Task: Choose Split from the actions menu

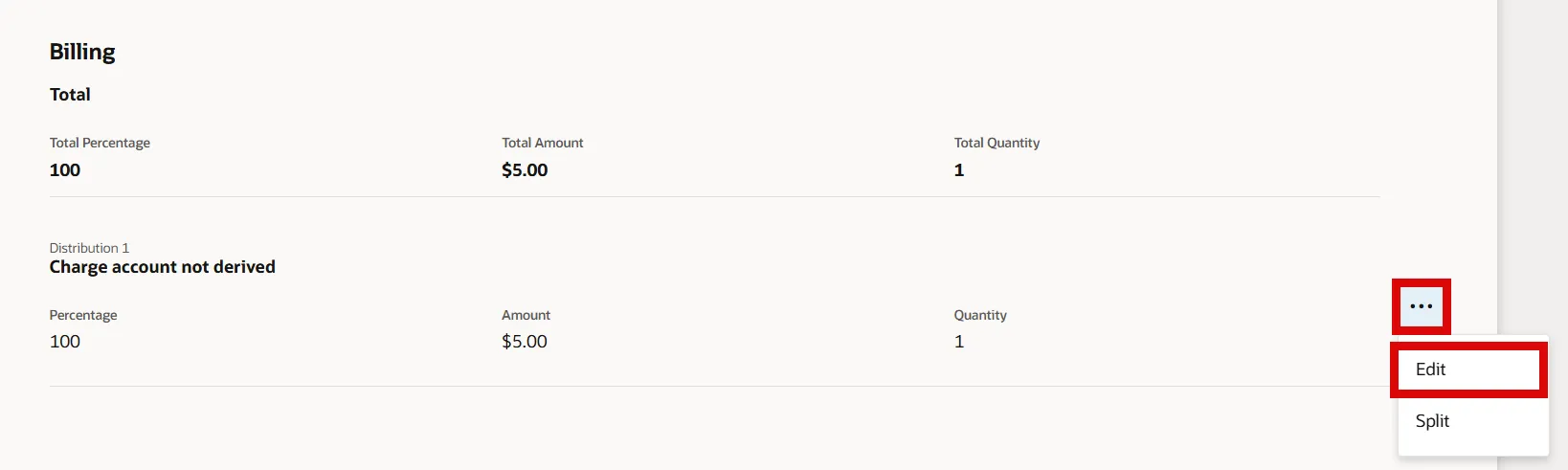Action: [x=1433, y=421]
